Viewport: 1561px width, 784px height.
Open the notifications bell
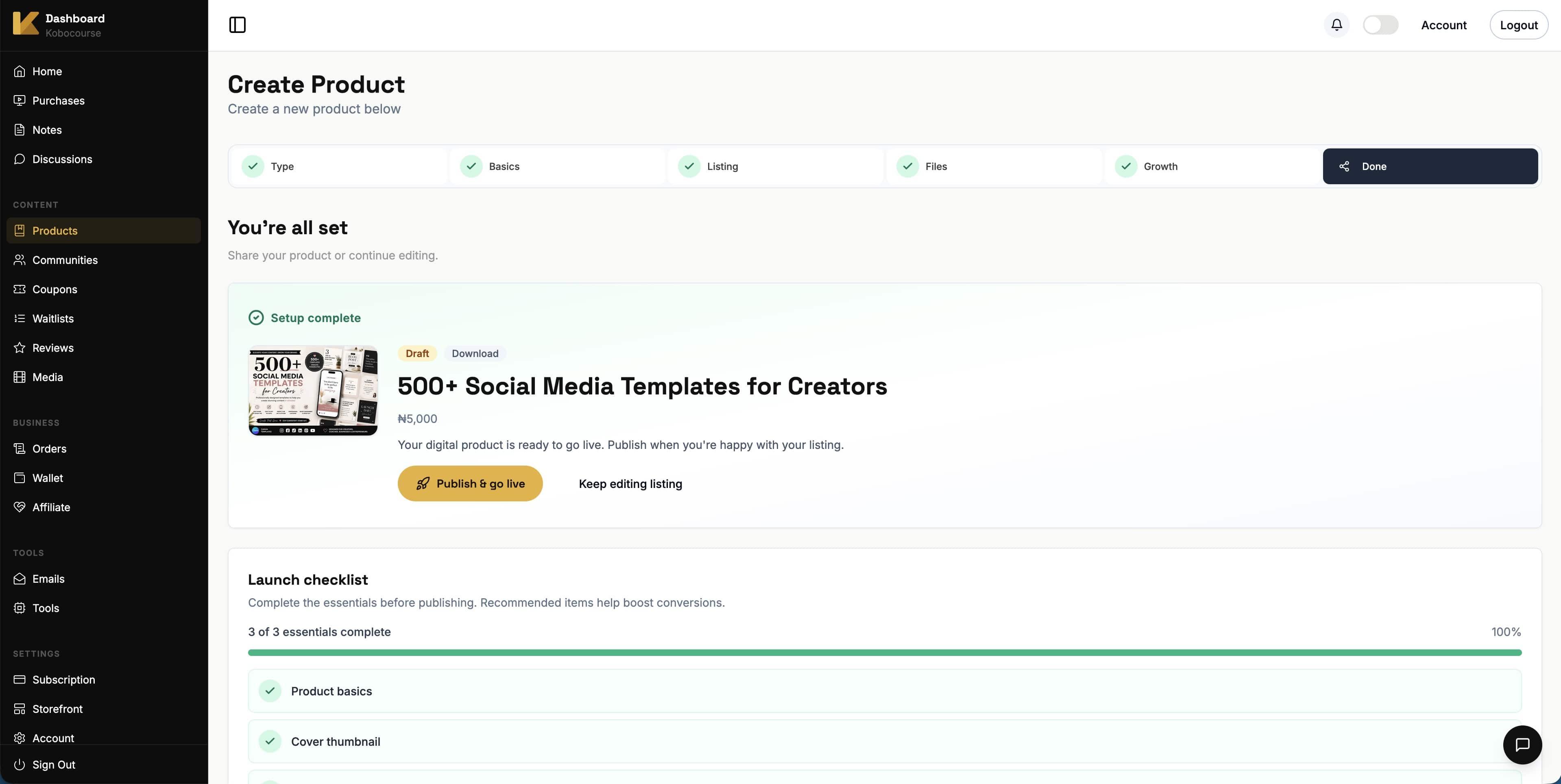pos(1336,25)
